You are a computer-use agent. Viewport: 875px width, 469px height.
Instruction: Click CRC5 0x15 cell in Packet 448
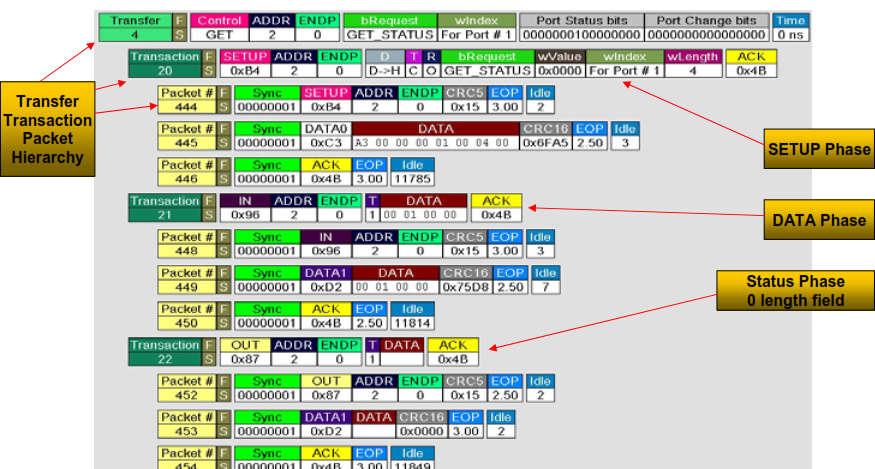click(465, 244)
